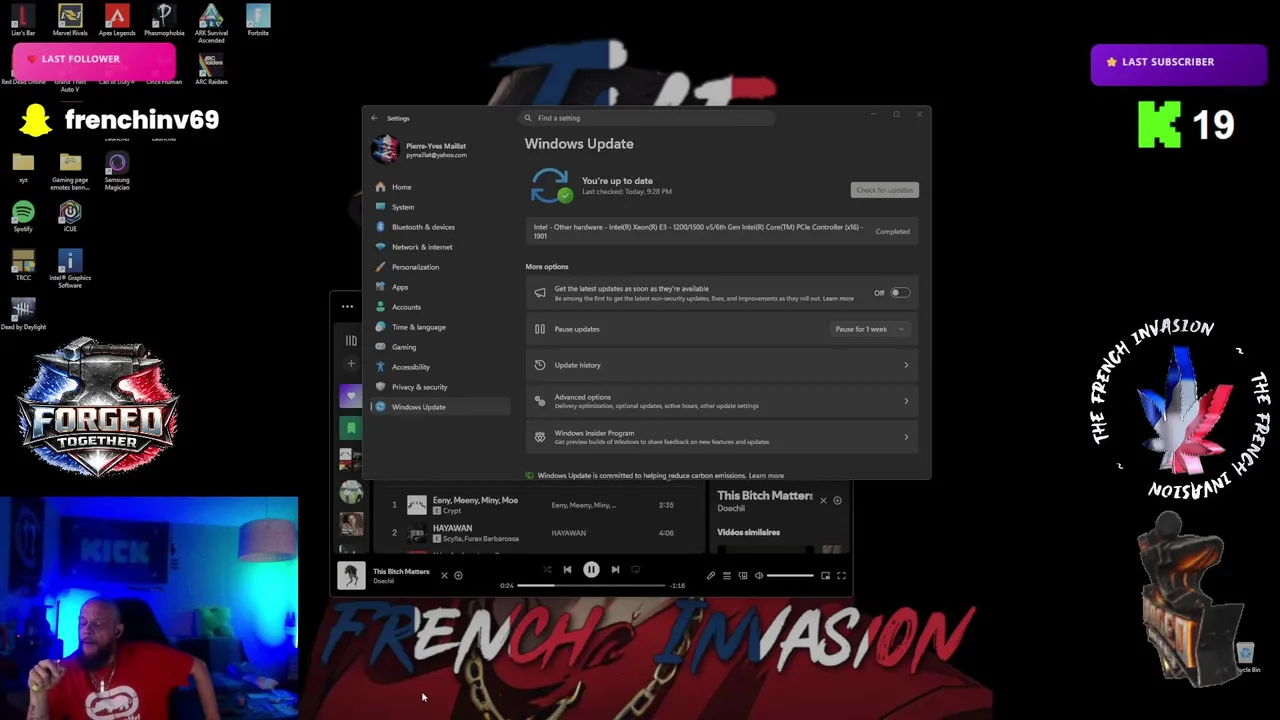Open Pierre-Yves Maillat account profile

click(420, 150)
